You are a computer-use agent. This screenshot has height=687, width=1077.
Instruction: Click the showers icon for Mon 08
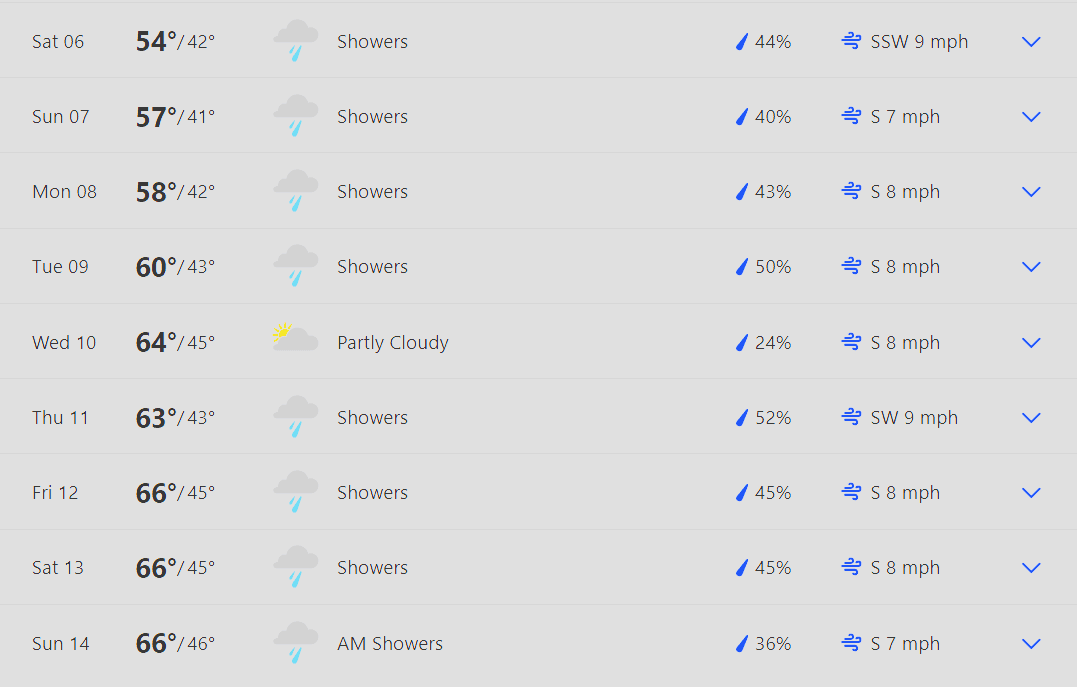click(296, 191)
